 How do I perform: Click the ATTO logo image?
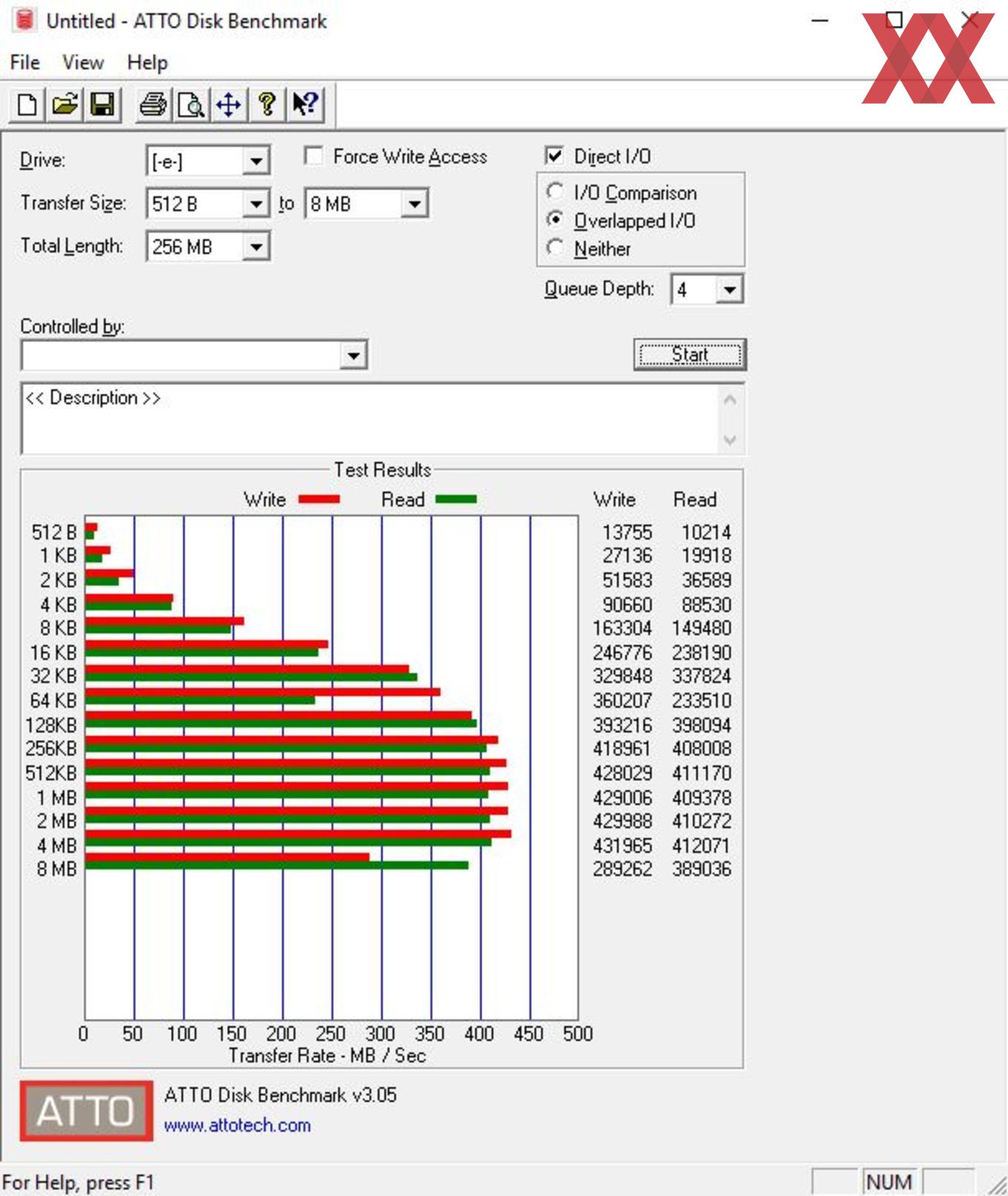pyautogui.click(x=86, y=1110)
